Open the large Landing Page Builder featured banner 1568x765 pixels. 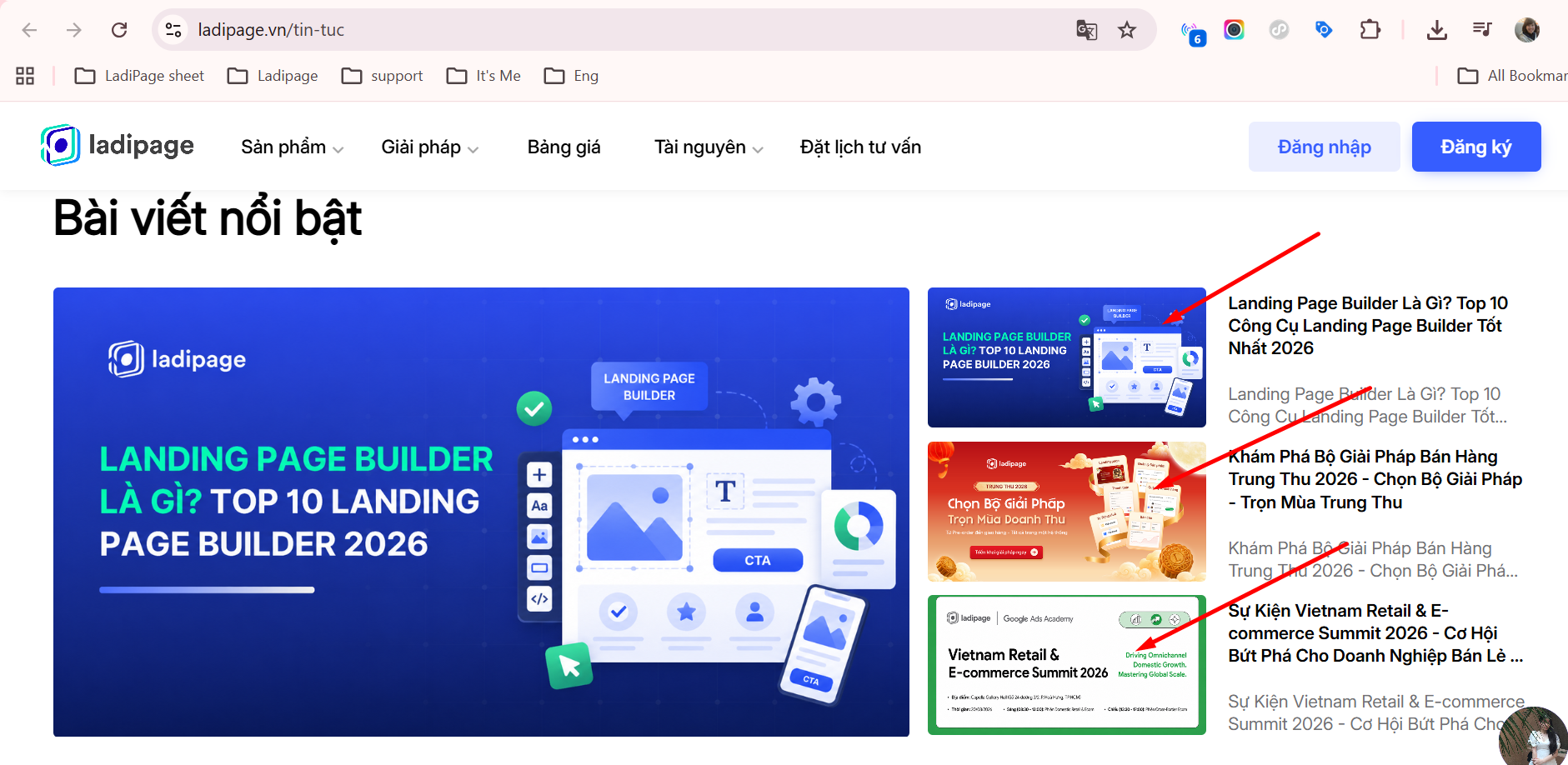coord(481,512)
